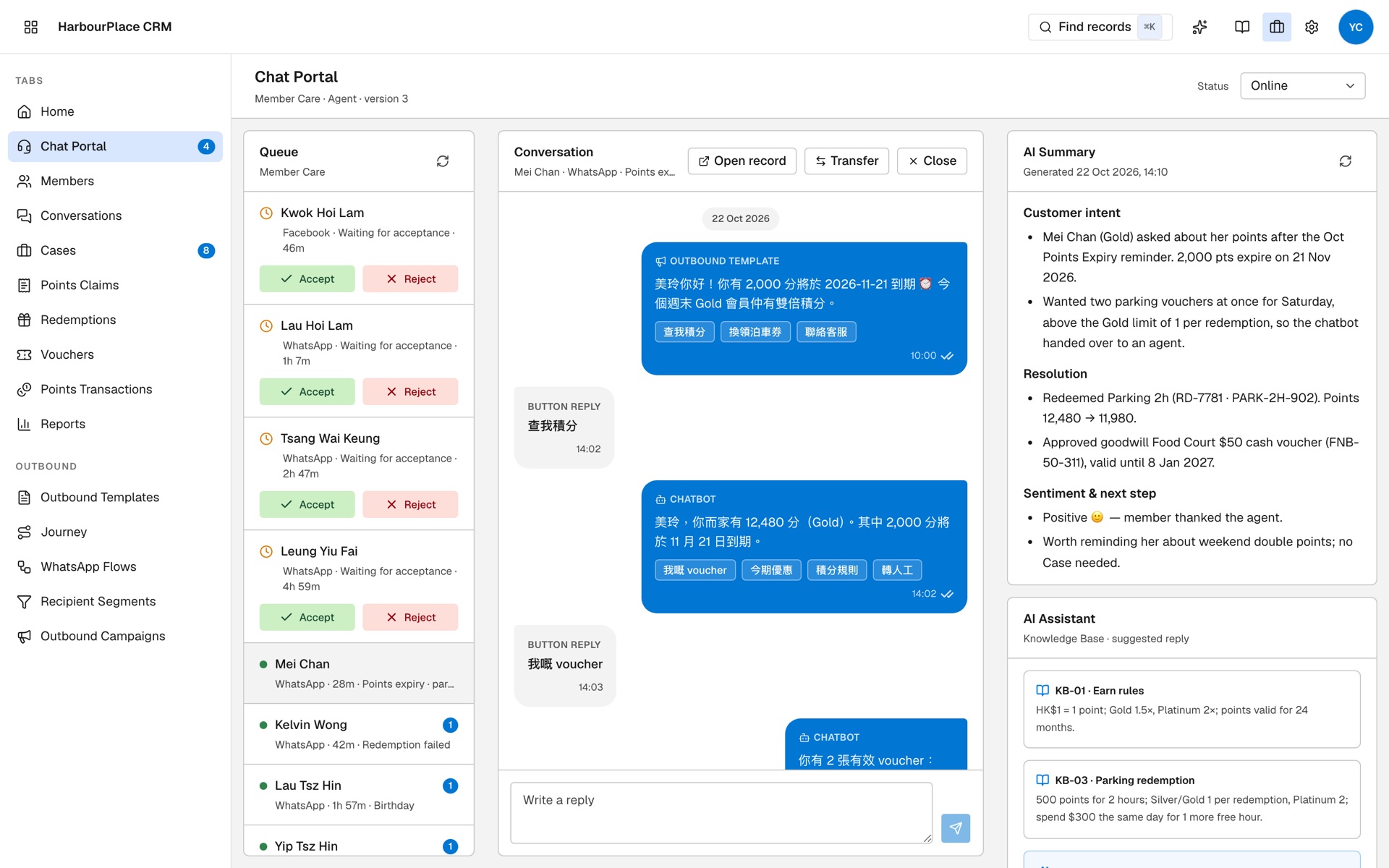This screenshot has width=1389, height=868.
Task: Click in the Write a reply box
Action: tap(721, 812)
